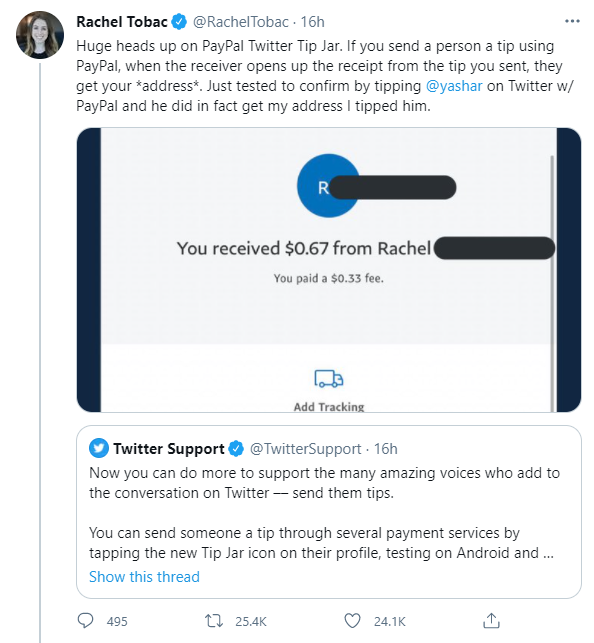Open the share upload icon
The image size is (594, 643).
point(491,620)
